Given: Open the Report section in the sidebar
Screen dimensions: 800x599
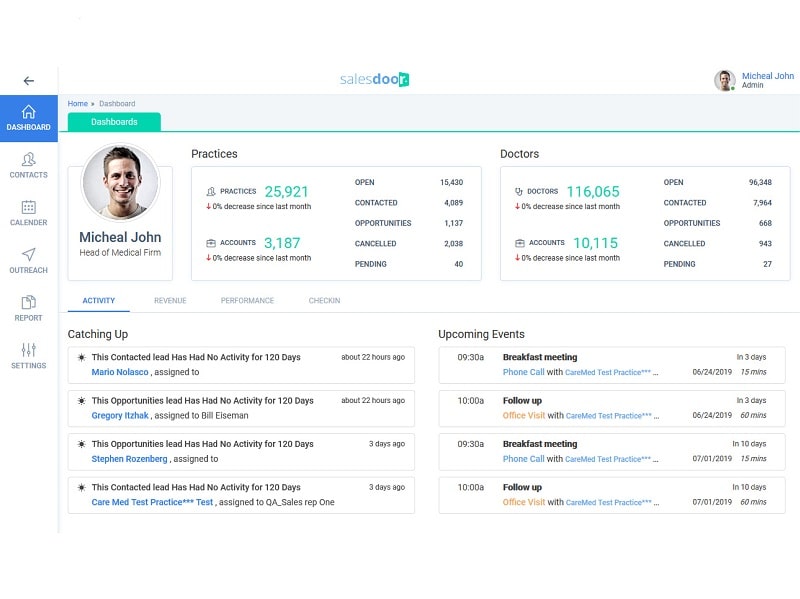Looking at the screenshot, I should coord(29,308).
